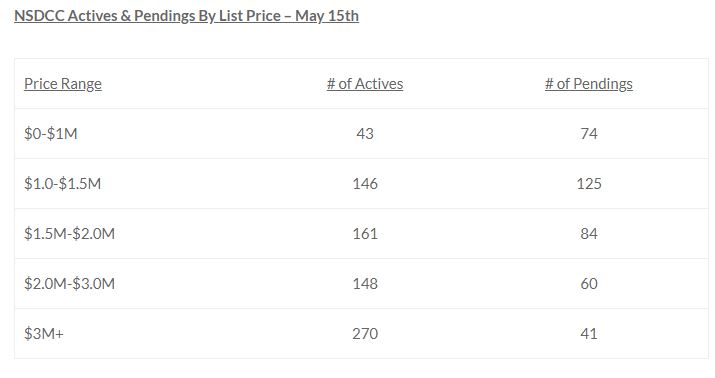The image size is (715, 378).
Task: Click the 125 pendings cell
Action: tap(589, 184)
